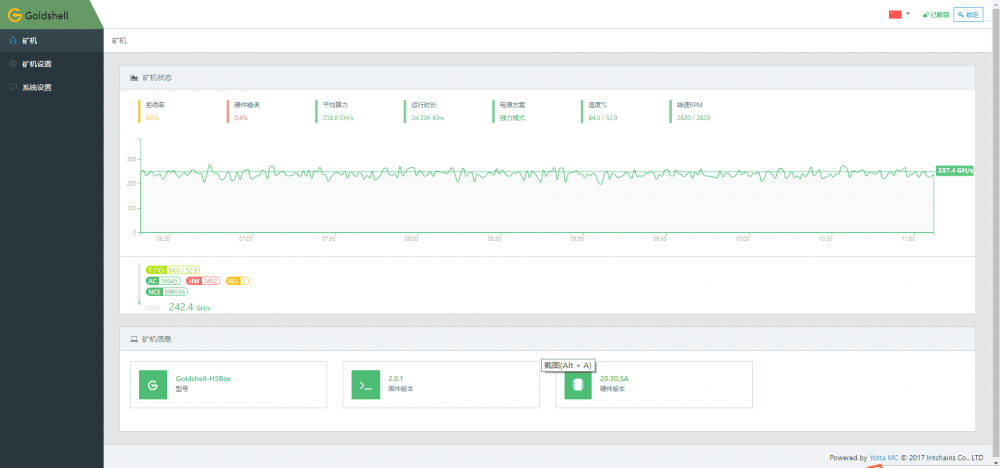Open 系统设置 in the sidebar
The image size is (1000, 468).
point(37,87)
